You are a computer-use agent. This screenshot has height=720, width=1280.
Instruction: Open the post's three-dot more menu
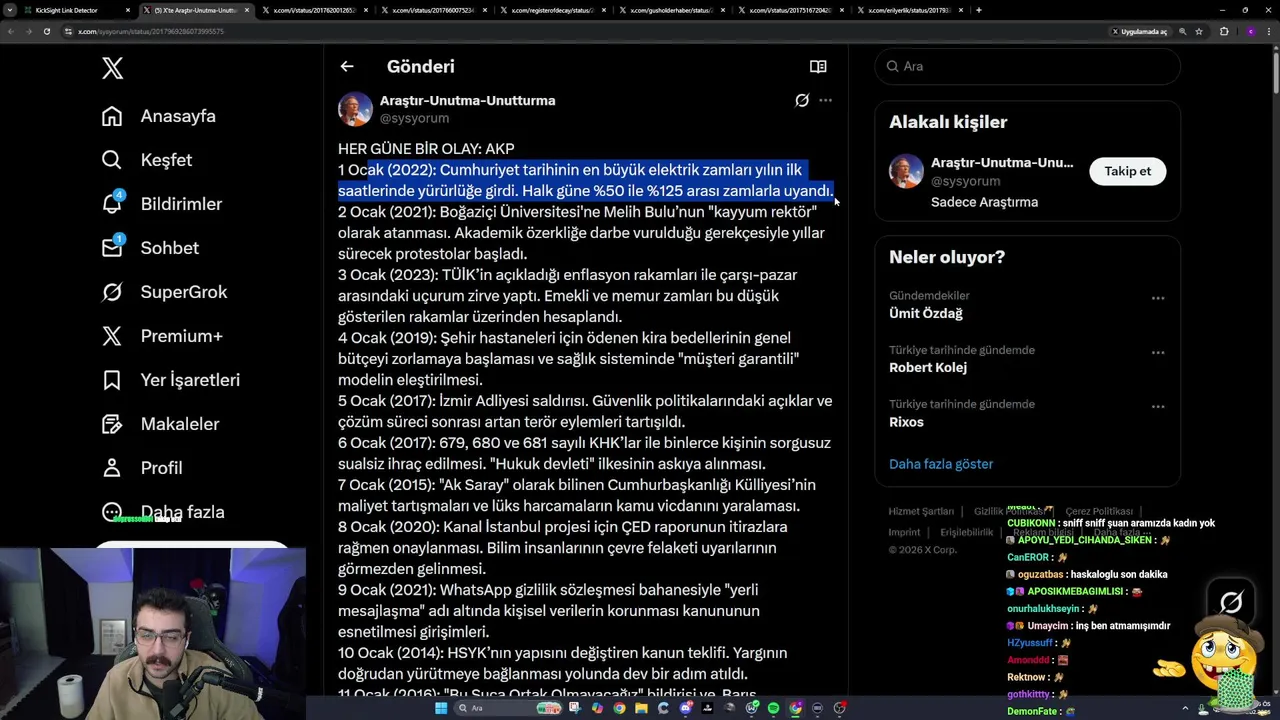coord(825,100)
